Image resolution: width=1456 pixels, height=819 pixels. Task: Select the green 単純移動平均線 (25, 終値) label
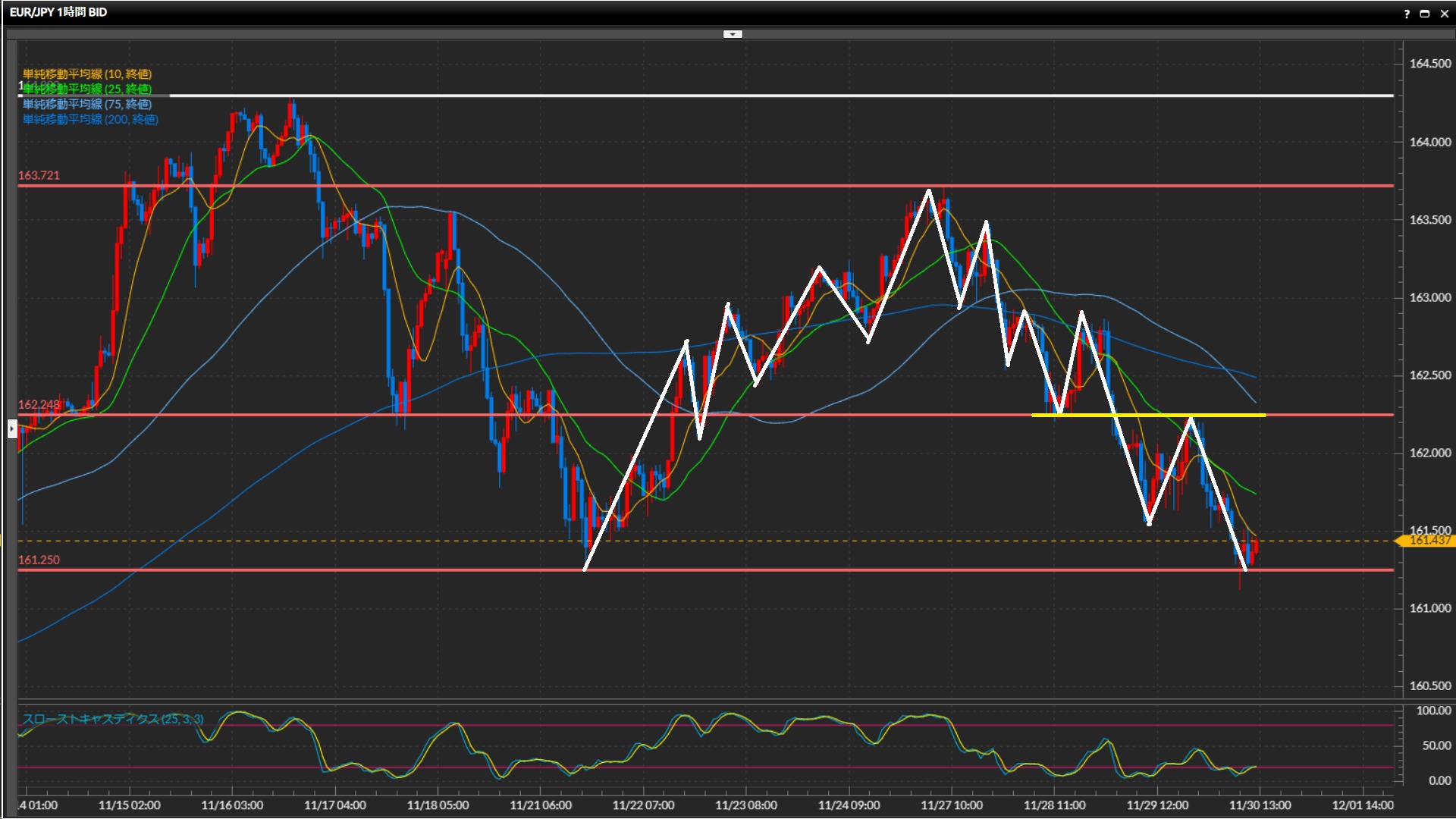87,89
